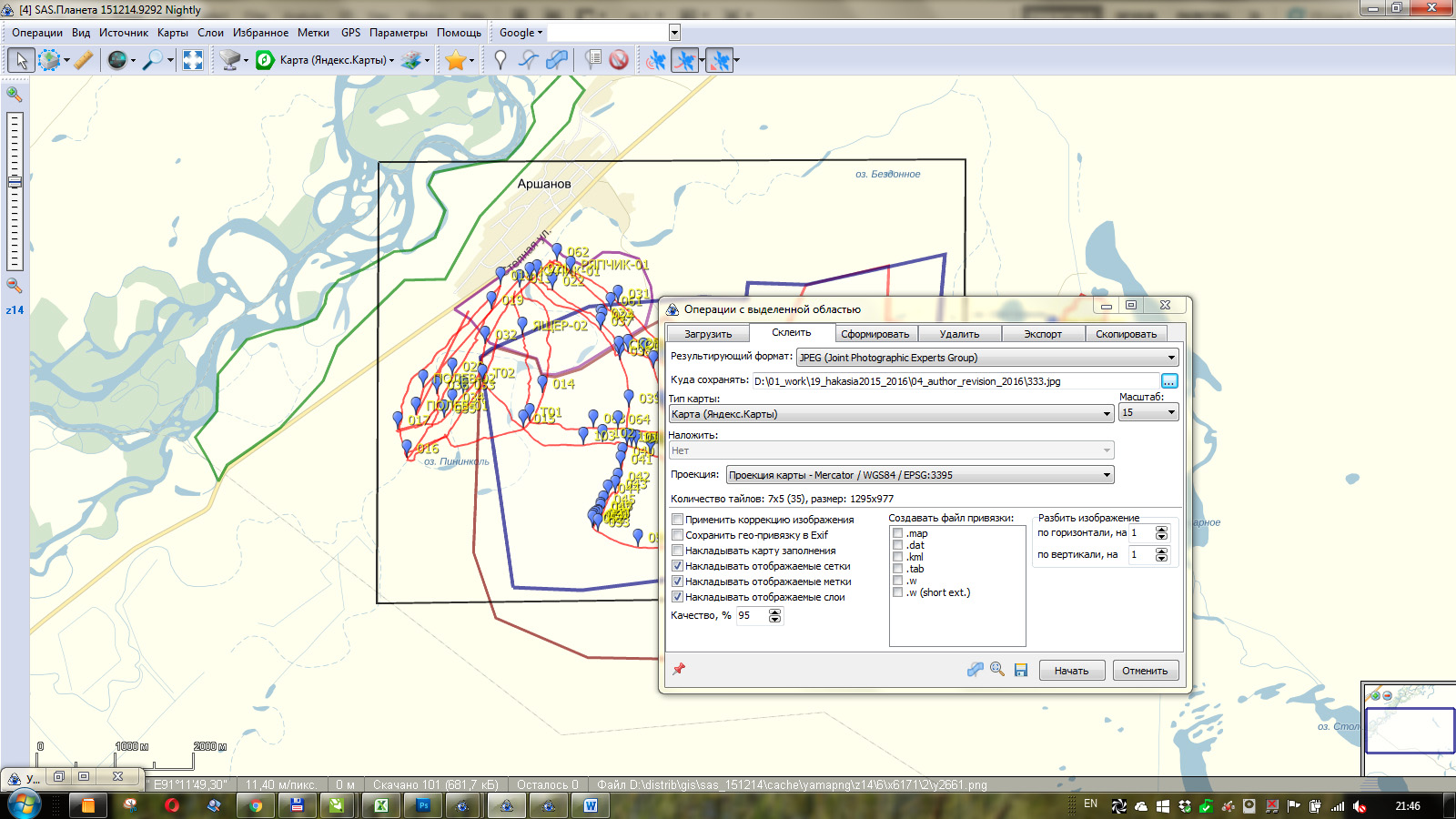Enable 'Сохранить гео-привязку в Exif' checkbox
Image resolution: width=1456 pixels, height=819 pixels.
click(677, 535)
